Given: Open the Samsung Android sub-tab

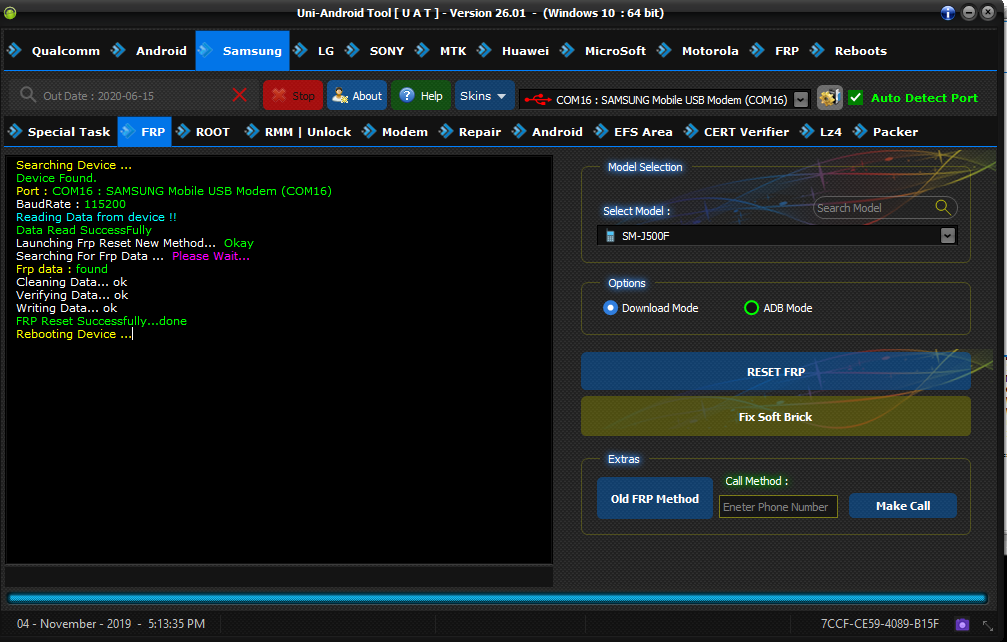Looking at the screenshot, I should [548, 132].
